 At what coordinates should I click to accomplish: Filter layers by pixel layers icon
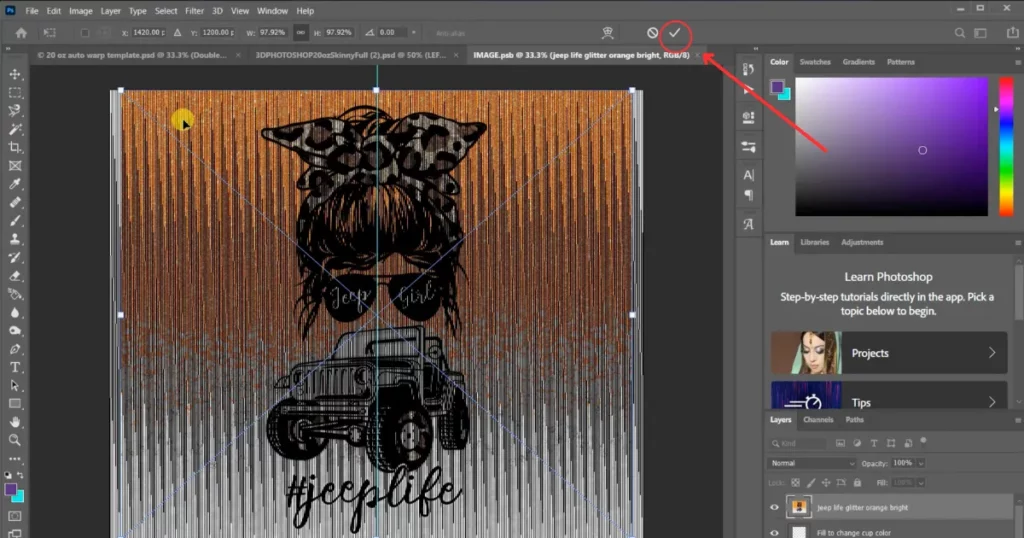pos(840,443)
